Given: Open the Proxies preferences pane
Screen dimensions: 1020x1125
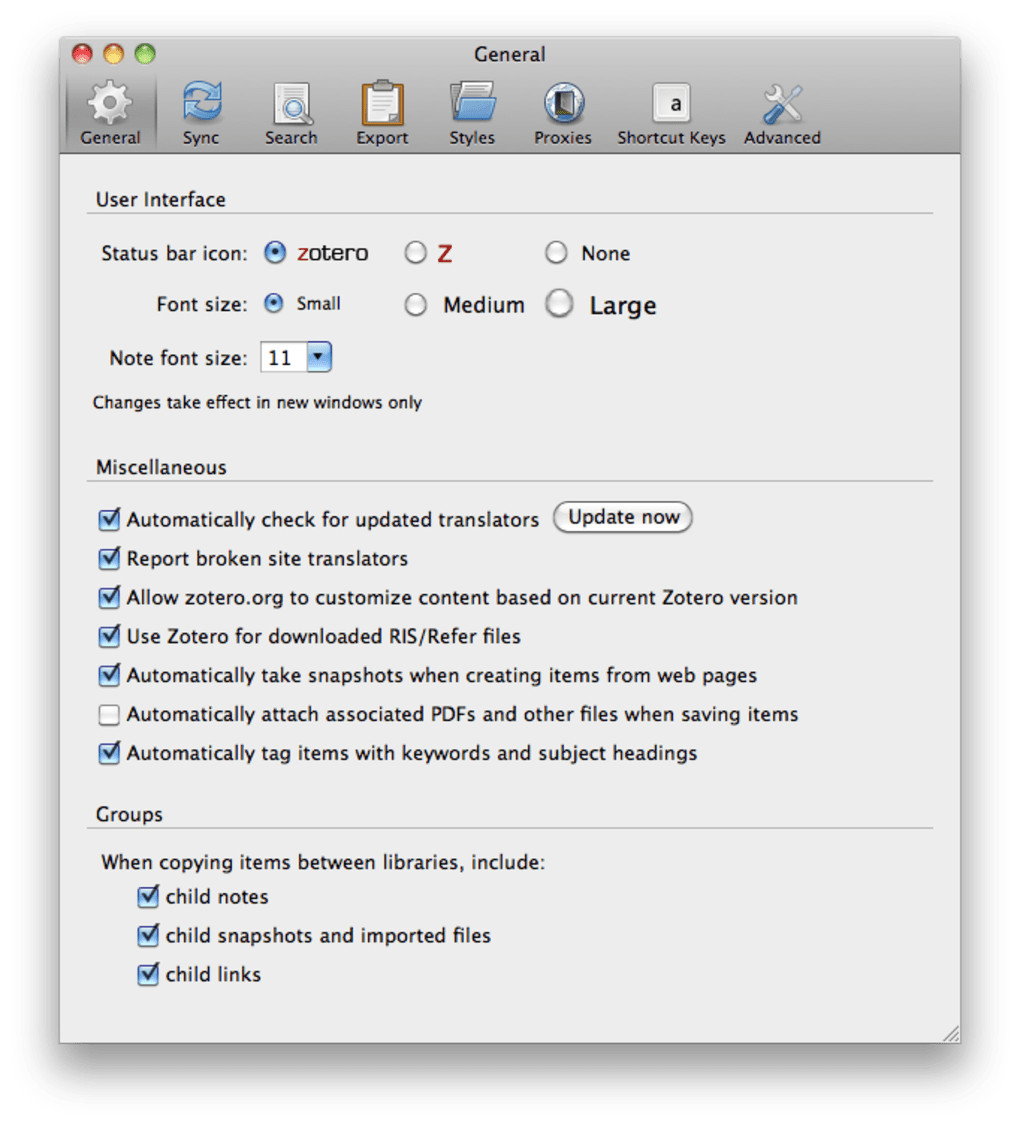Looking at the screenshot, I should [x=563, y=113].
